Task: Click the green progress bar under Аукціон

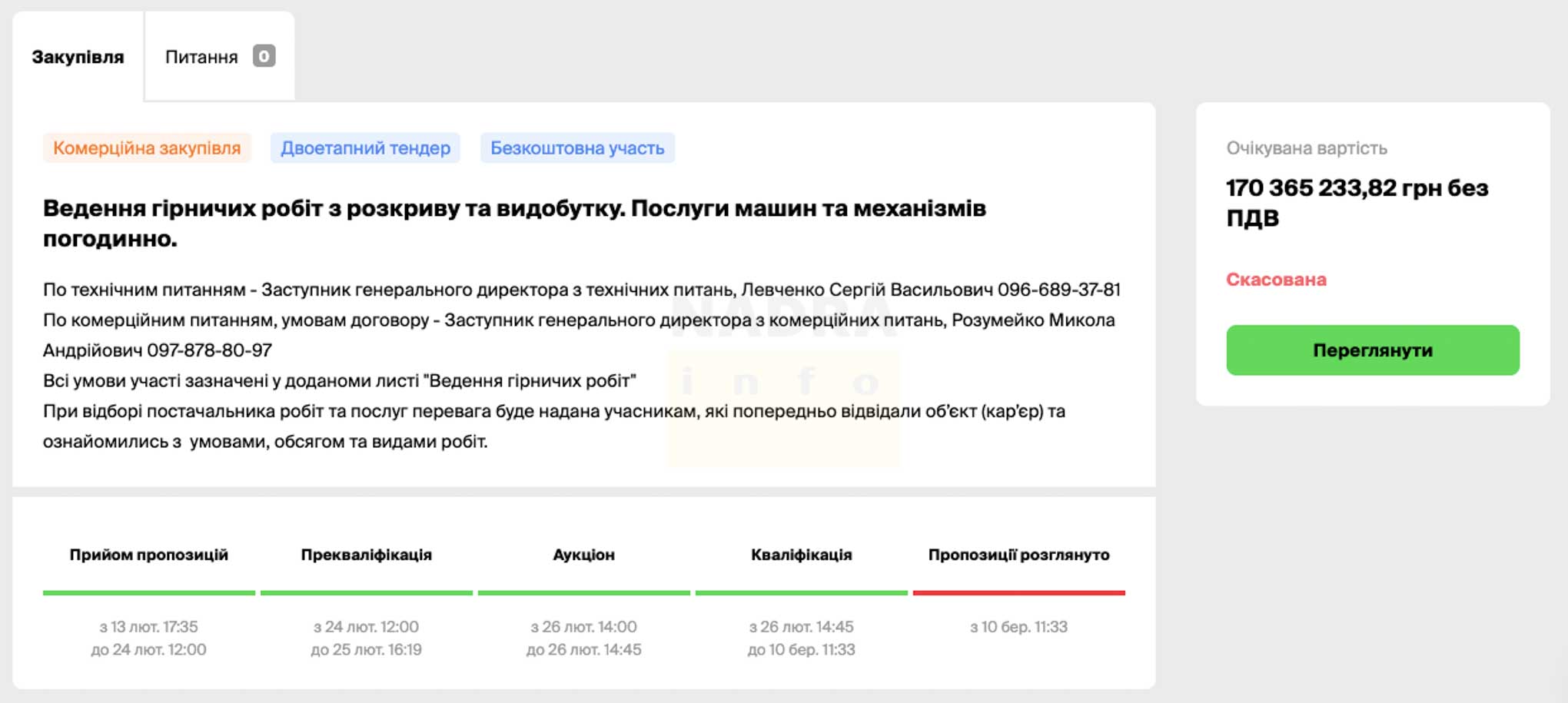Action: tap(583, 592)
